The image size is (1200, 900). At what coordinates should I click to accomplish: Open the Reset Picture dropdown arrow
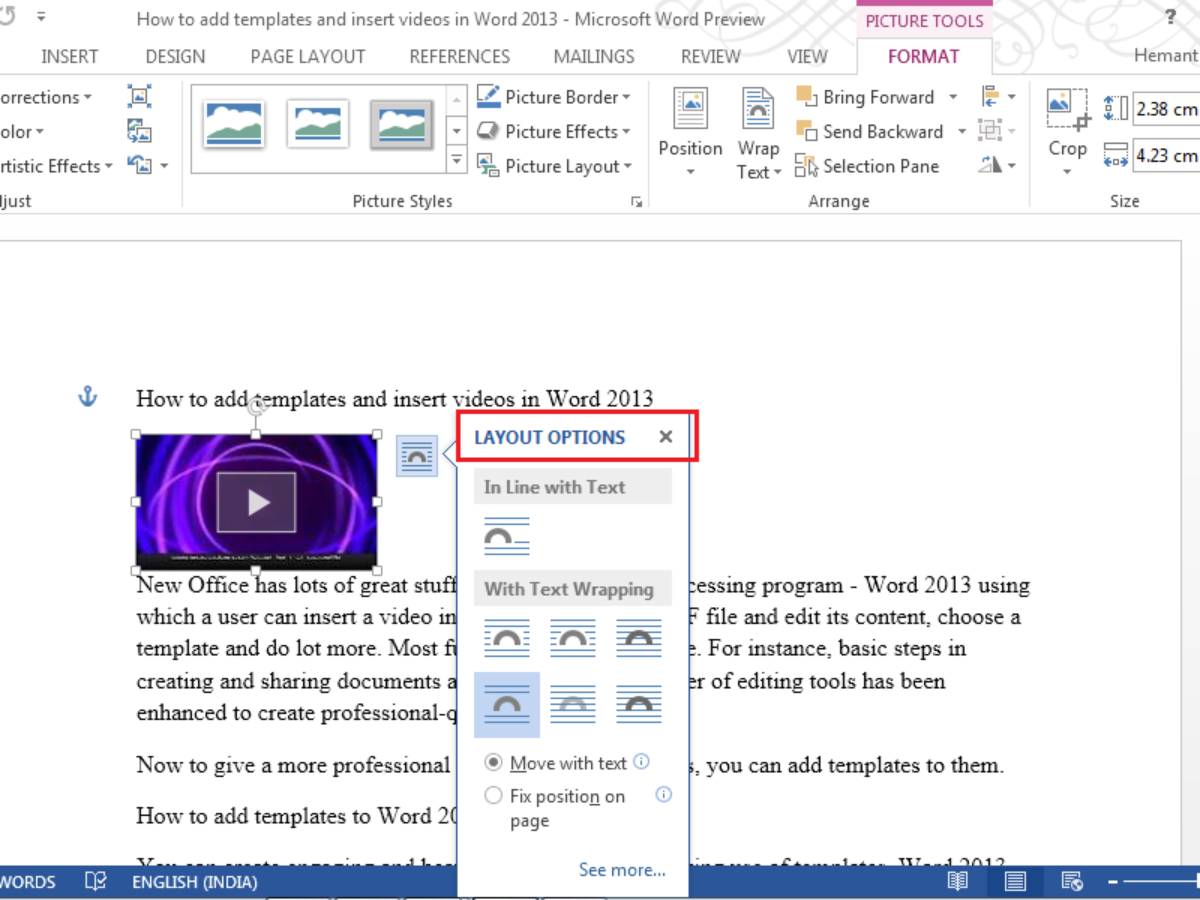tap(164, 166)
